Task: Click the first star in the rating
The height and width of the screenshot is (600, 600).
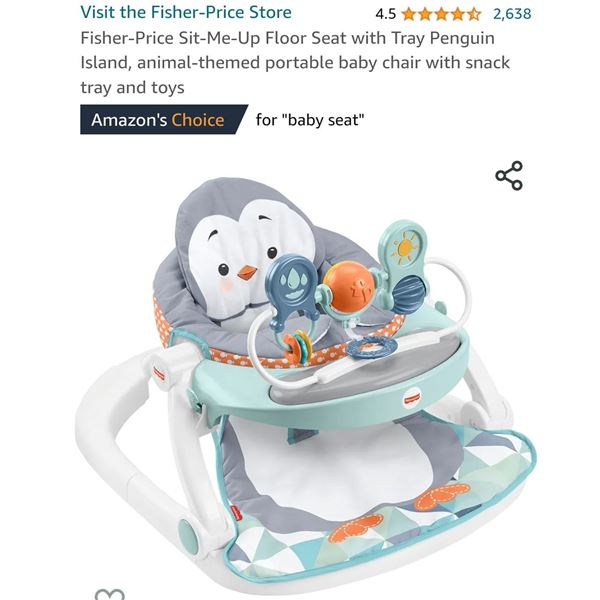Action: pos(409,14)
